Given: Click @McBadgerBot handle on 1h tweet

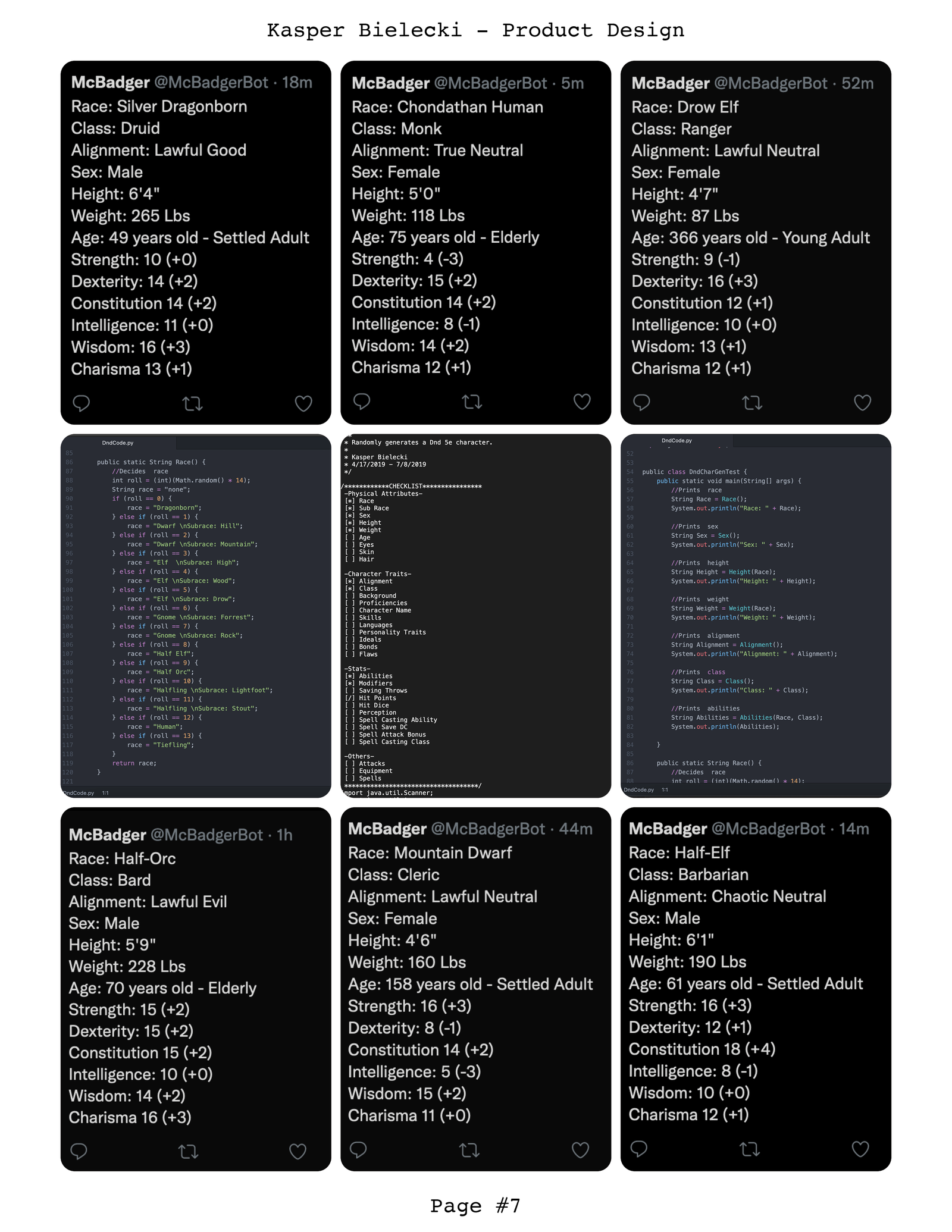Looking at the screenshot, I should (x=206, y=835).
